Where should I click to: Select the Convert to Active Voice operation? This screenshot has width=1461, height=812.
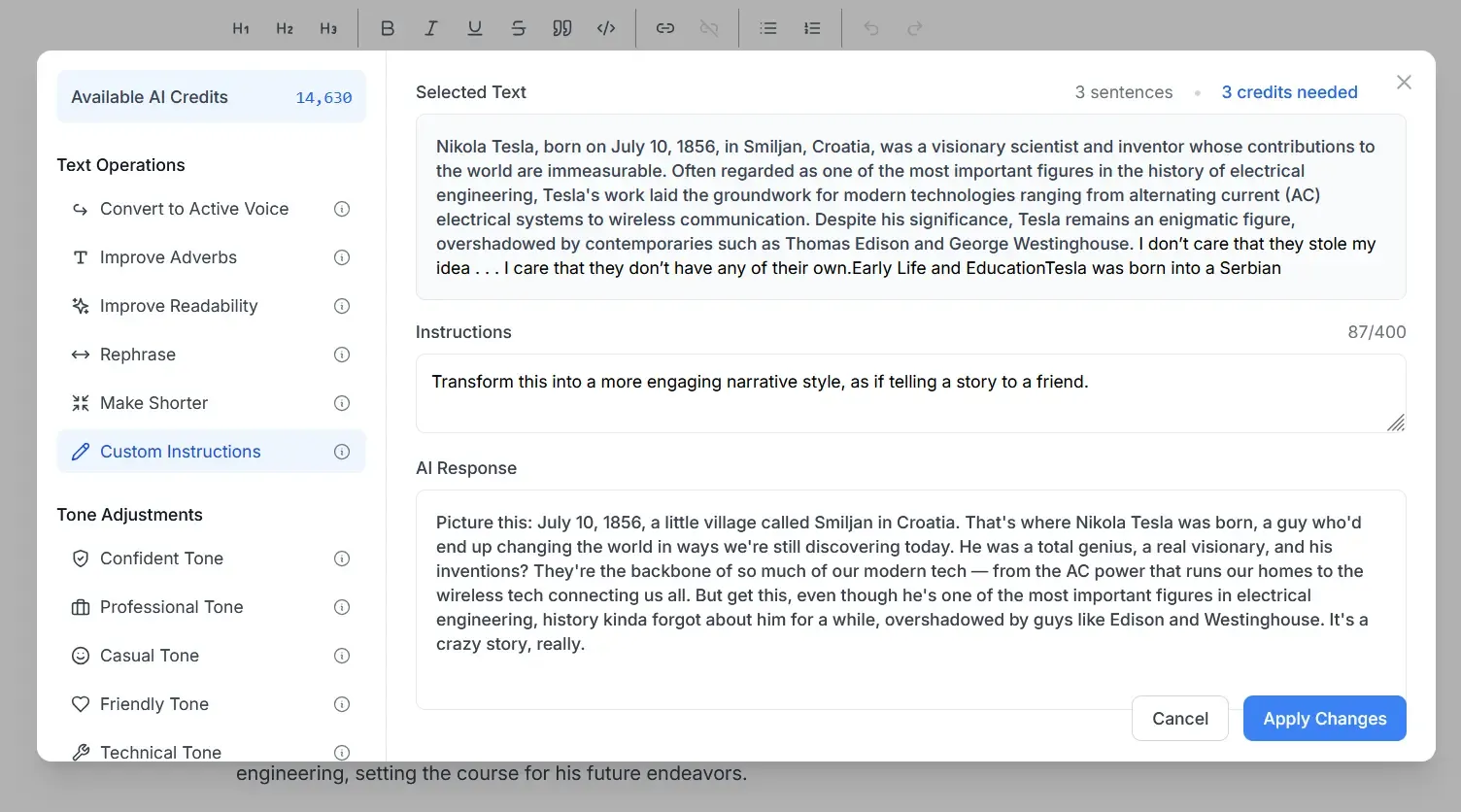pos(194,209)
